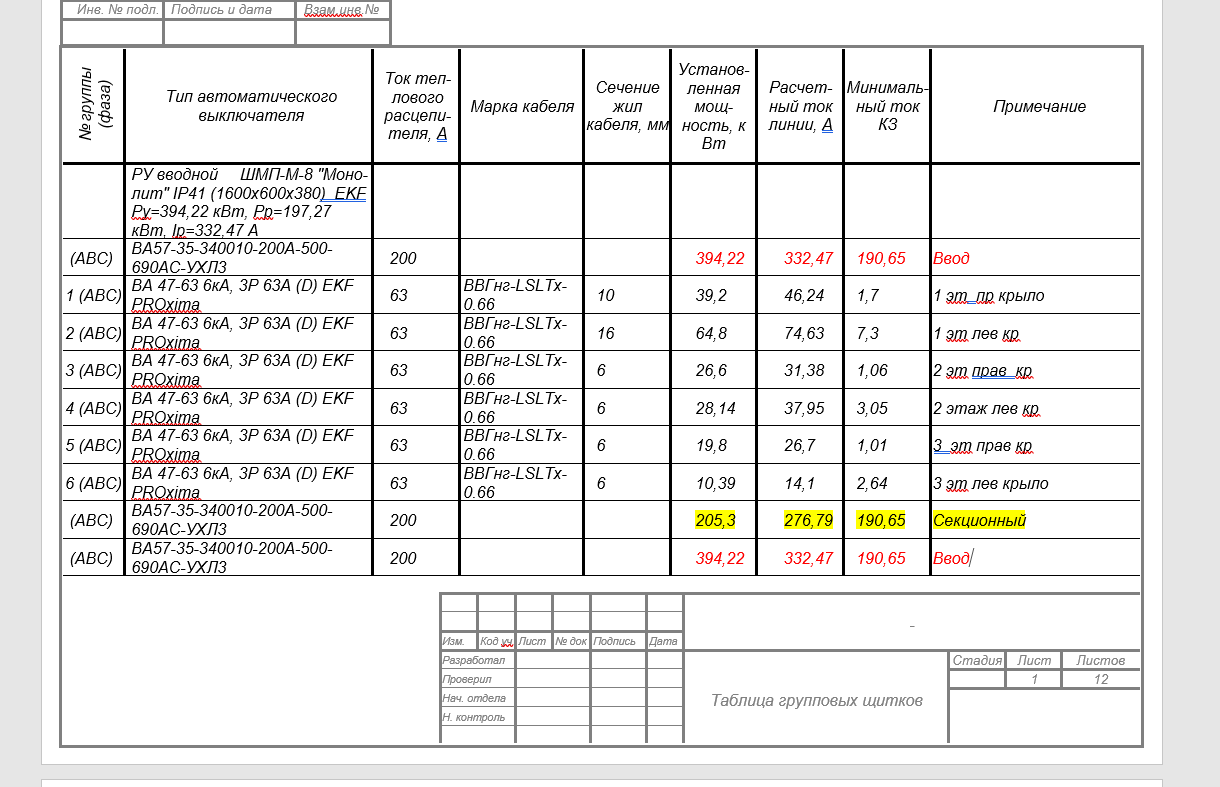Click the 'Н. контроль' stamp field

pyautogui.click(x=477, y=717)
